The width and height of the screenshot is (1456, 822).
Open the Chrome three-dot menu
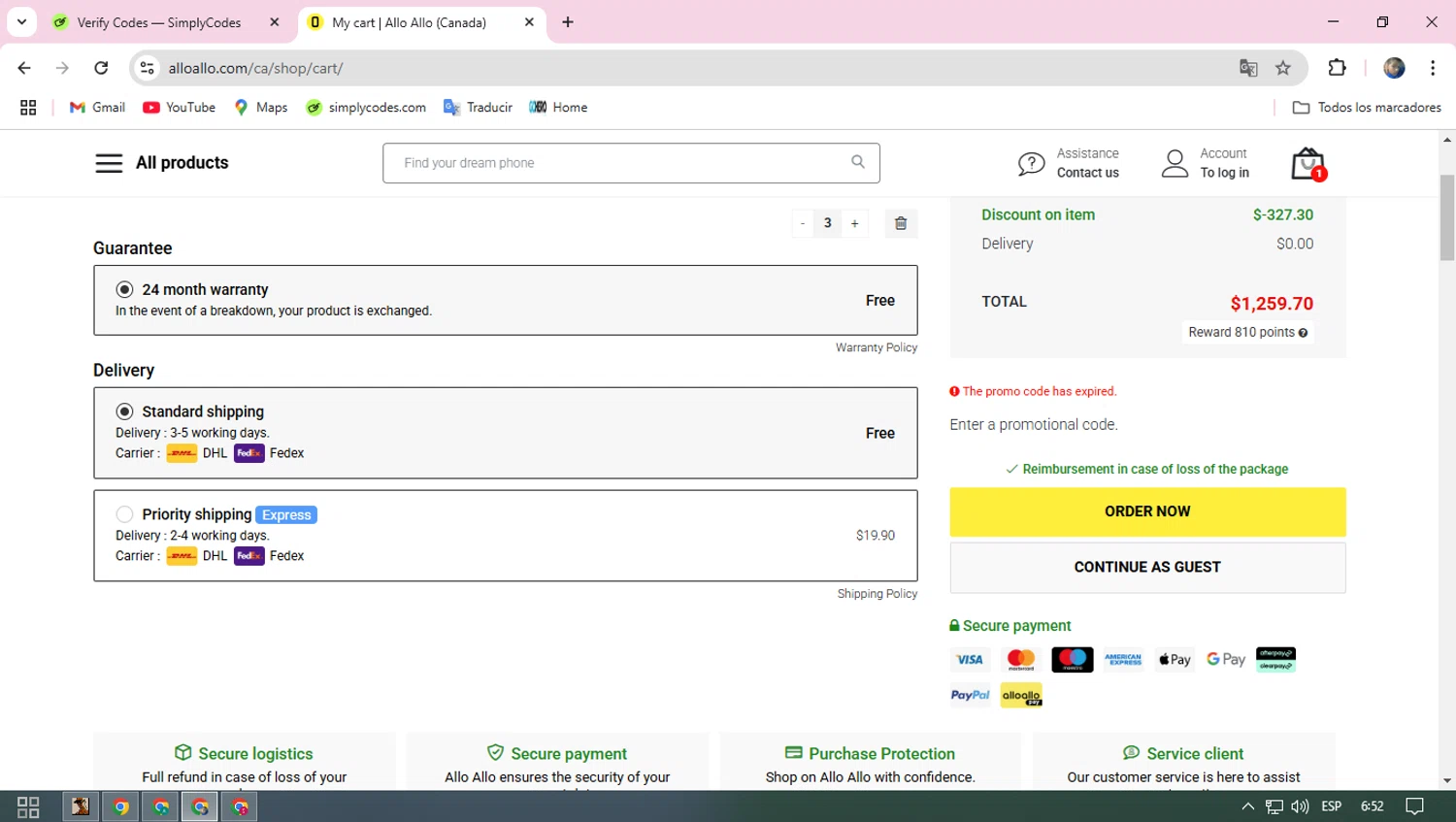pyautogui.click(x=1433, y=68)
